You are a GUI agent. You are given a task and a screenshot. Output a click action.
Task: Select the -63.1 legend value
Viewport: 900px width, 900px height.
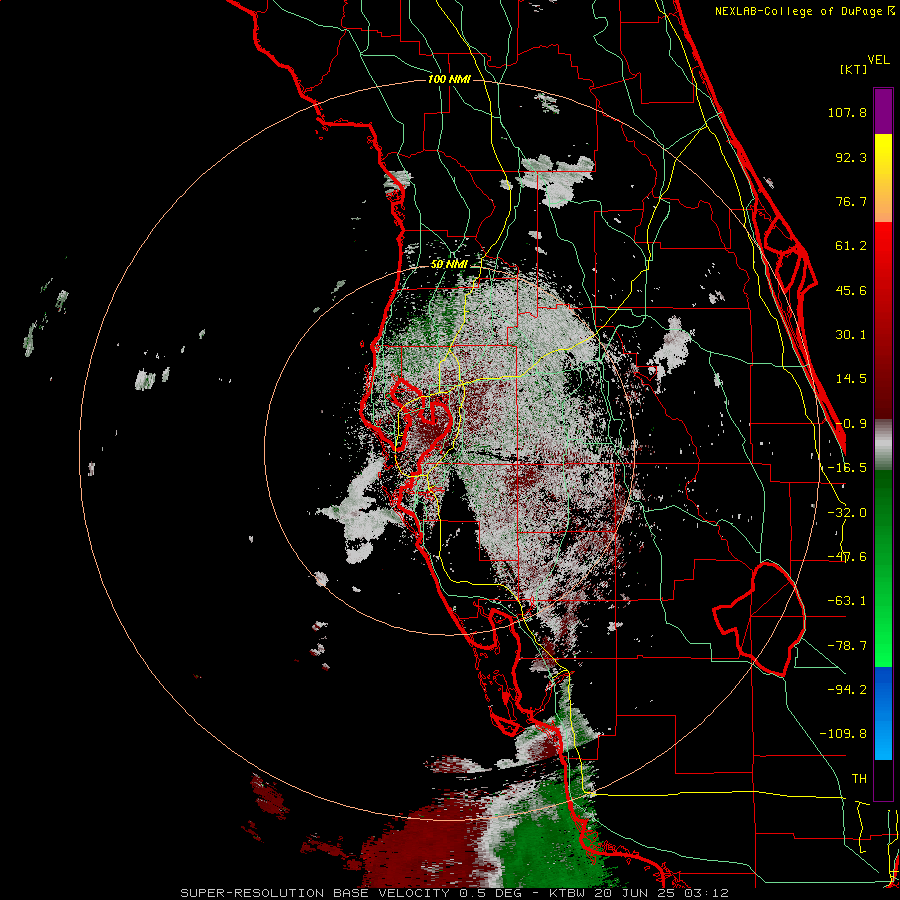[847, 601]
